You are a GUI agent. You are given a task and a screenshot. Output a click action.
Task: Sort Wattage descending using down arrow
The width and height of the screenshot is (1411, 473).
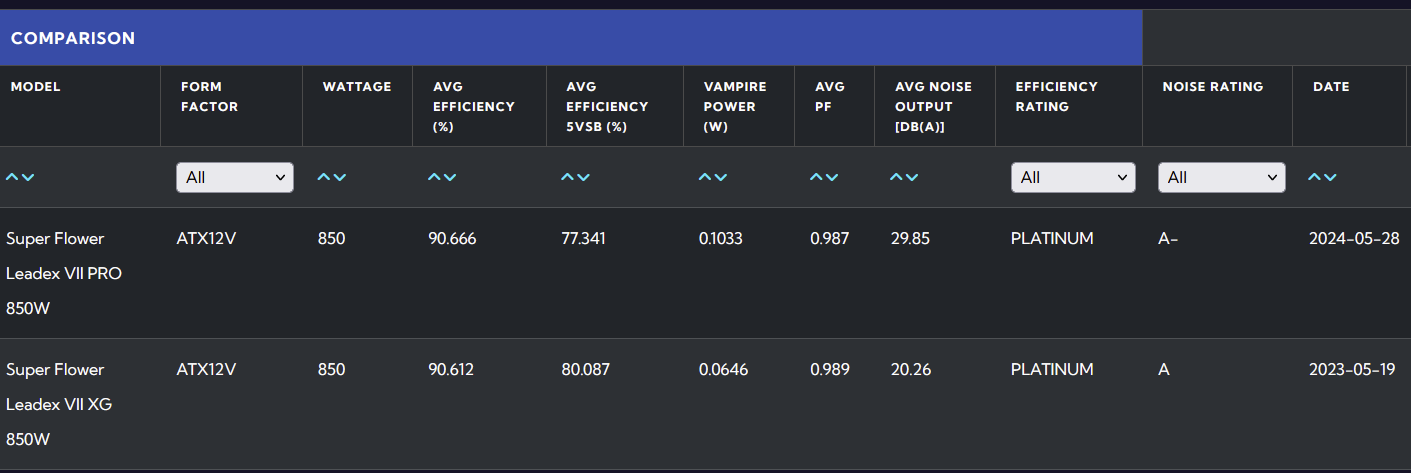click(x=340, y=177)
